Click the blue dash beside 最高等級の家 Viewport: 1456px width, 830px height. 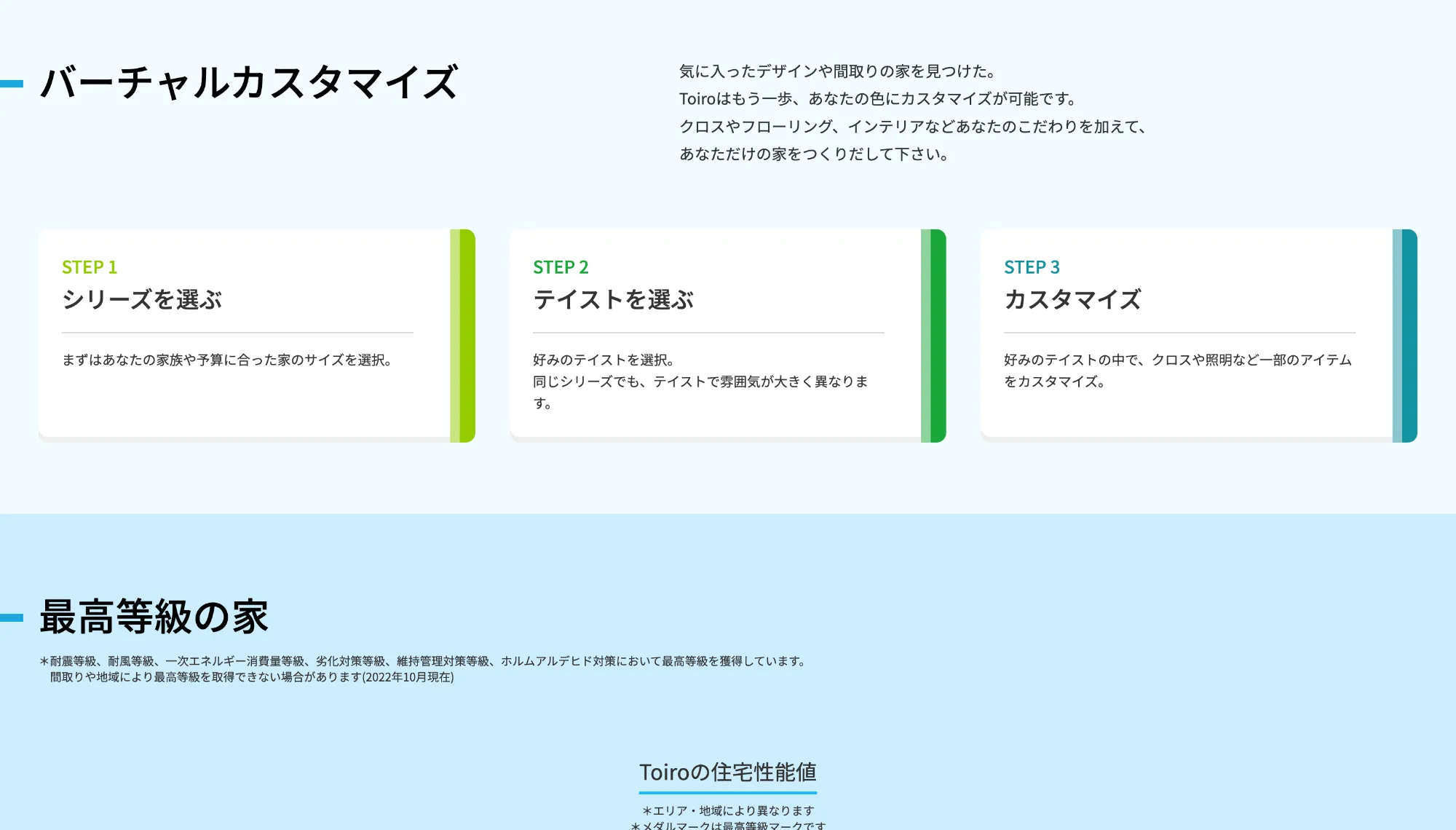point(12,617)
